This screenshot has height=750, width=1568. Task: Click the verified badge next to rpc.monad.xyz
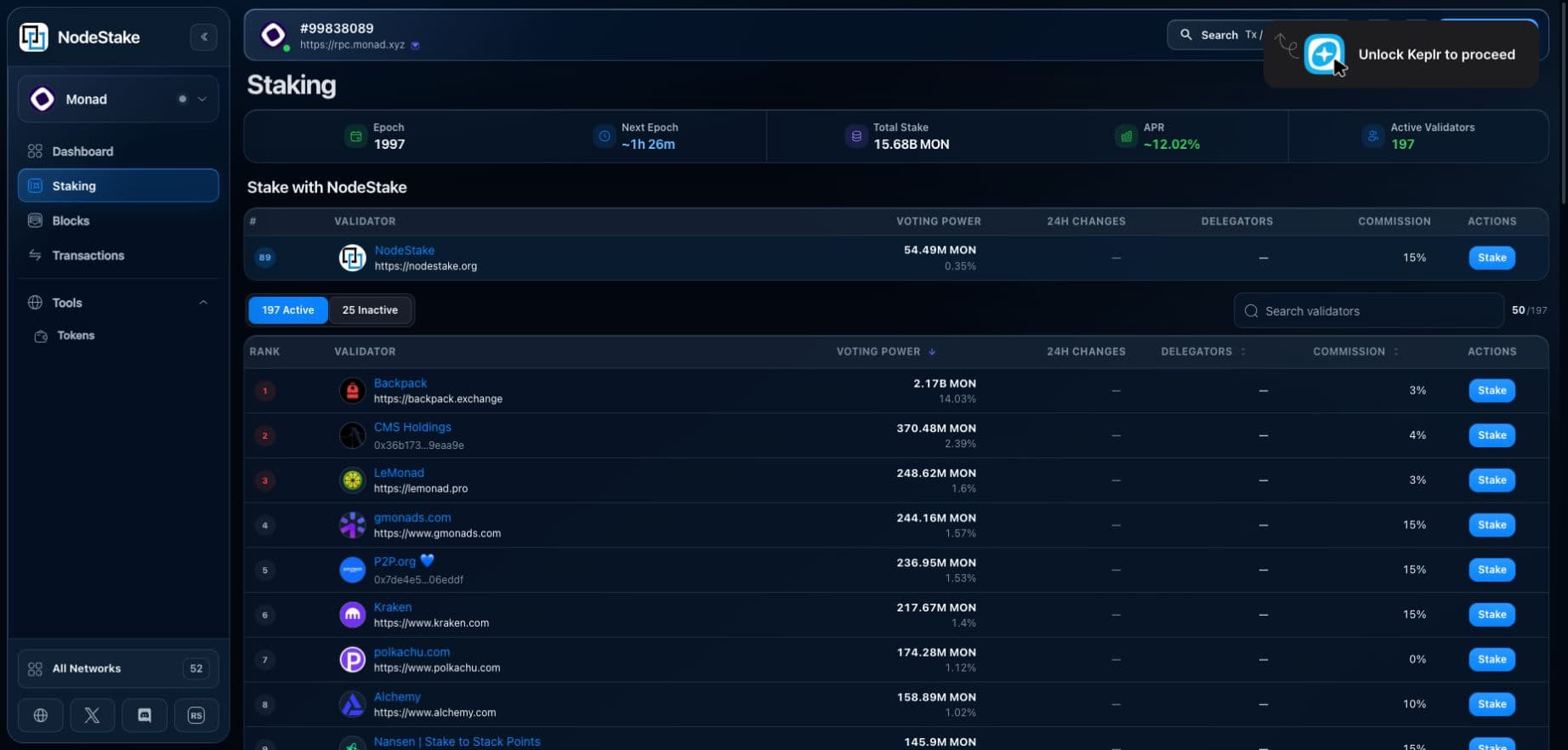[416, 45]
